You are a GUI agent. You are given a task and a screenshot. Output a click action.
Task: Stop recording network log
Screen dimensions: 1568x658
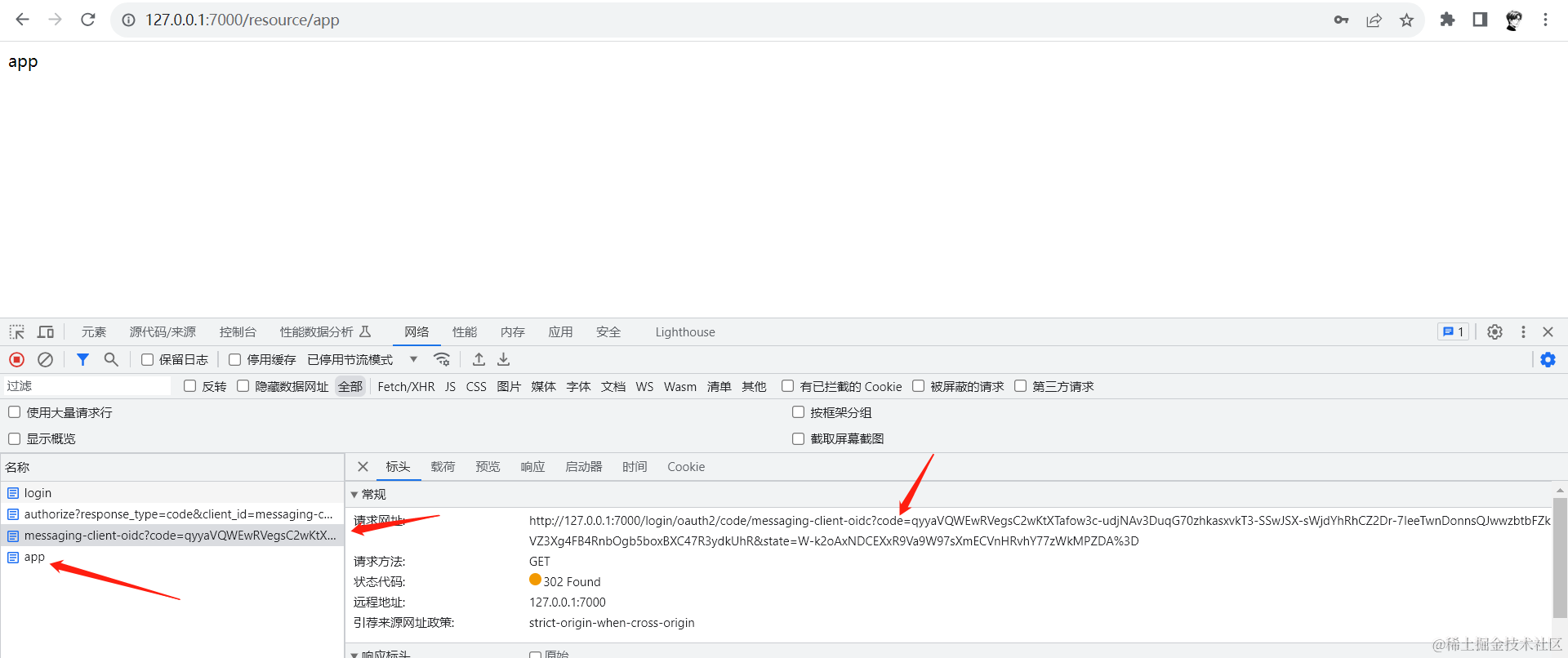pos(16,359)
